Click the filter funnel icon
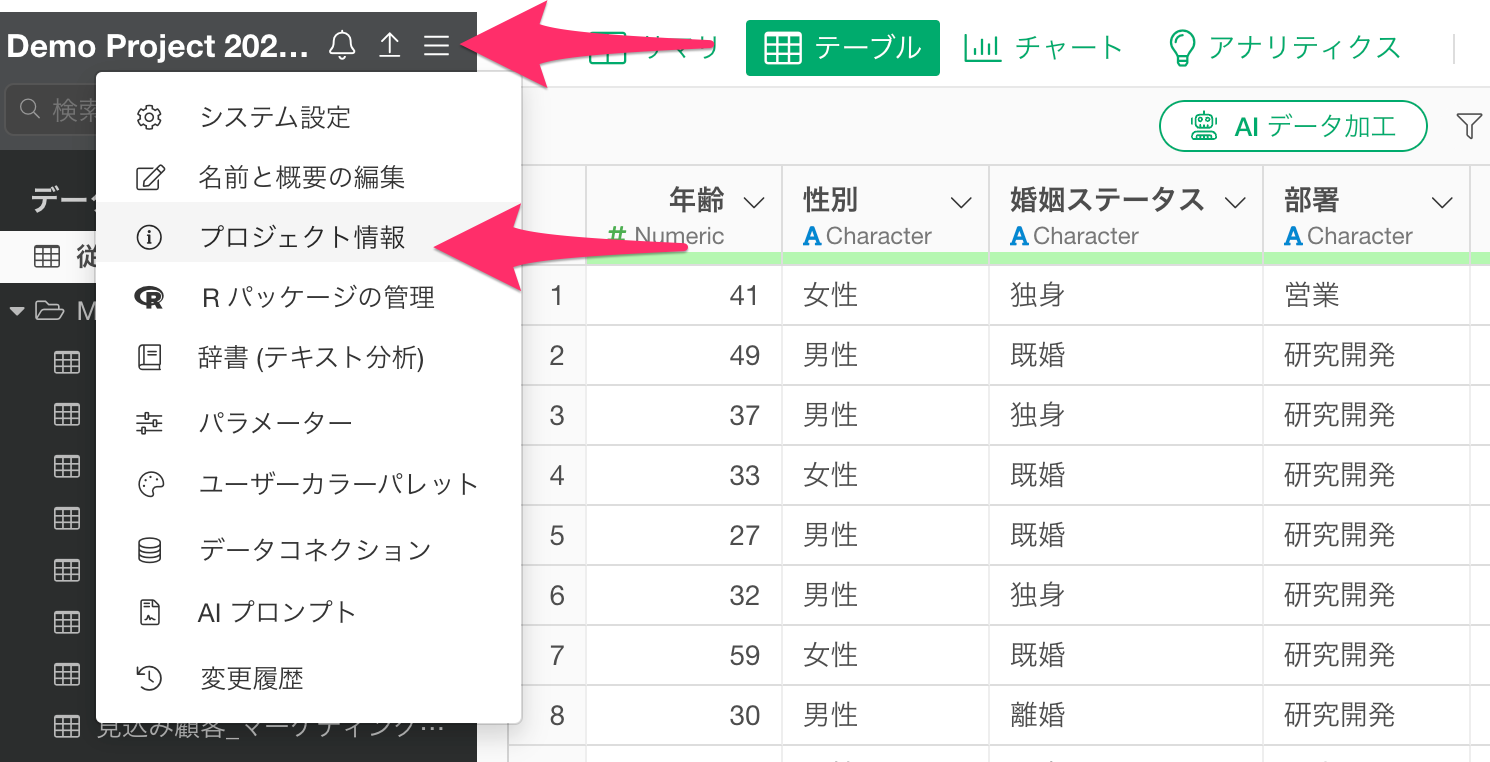The height and width of the screenshot is (762, 1490). [1468, 126]
